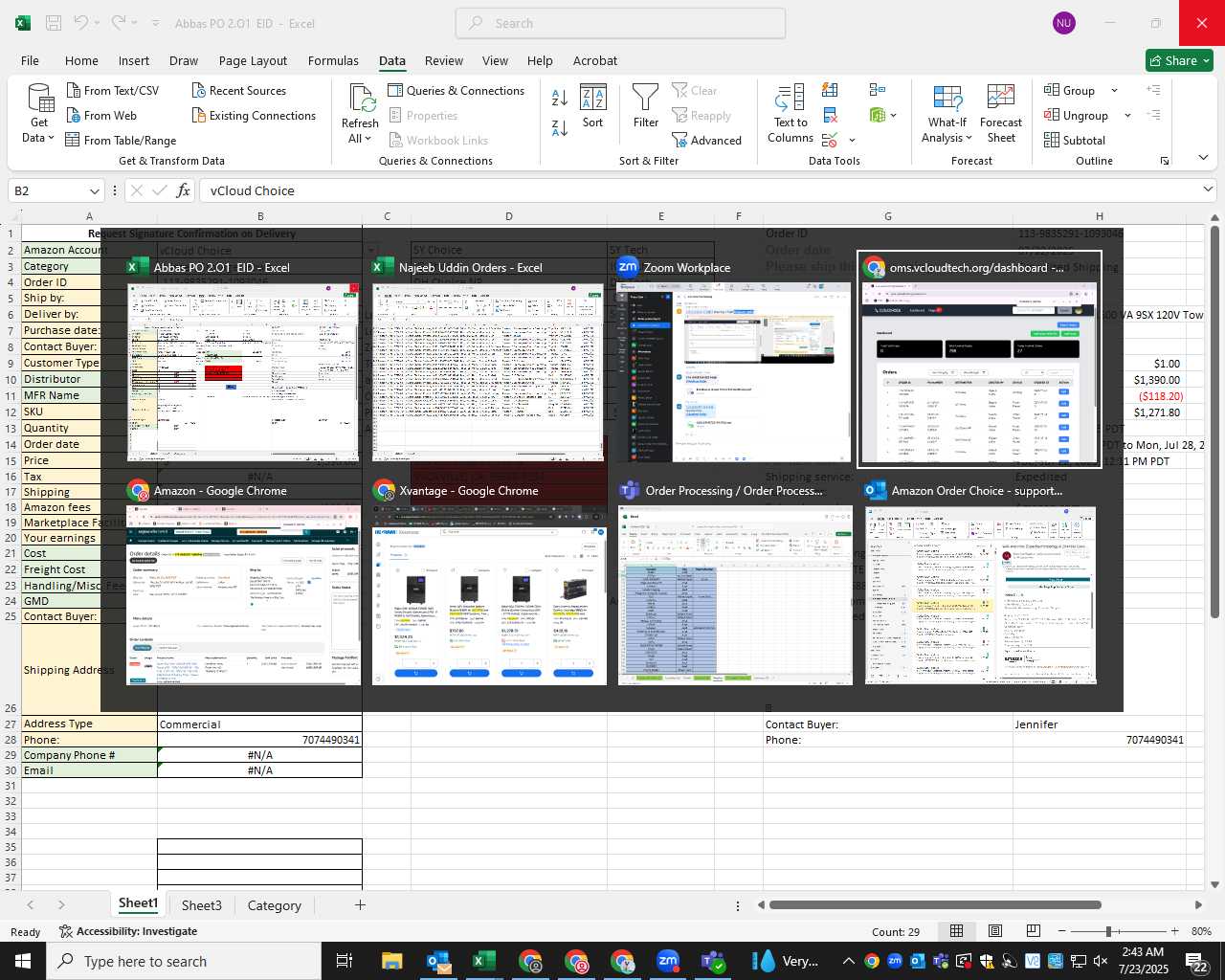Add a new sheet with plus icon

360,904
